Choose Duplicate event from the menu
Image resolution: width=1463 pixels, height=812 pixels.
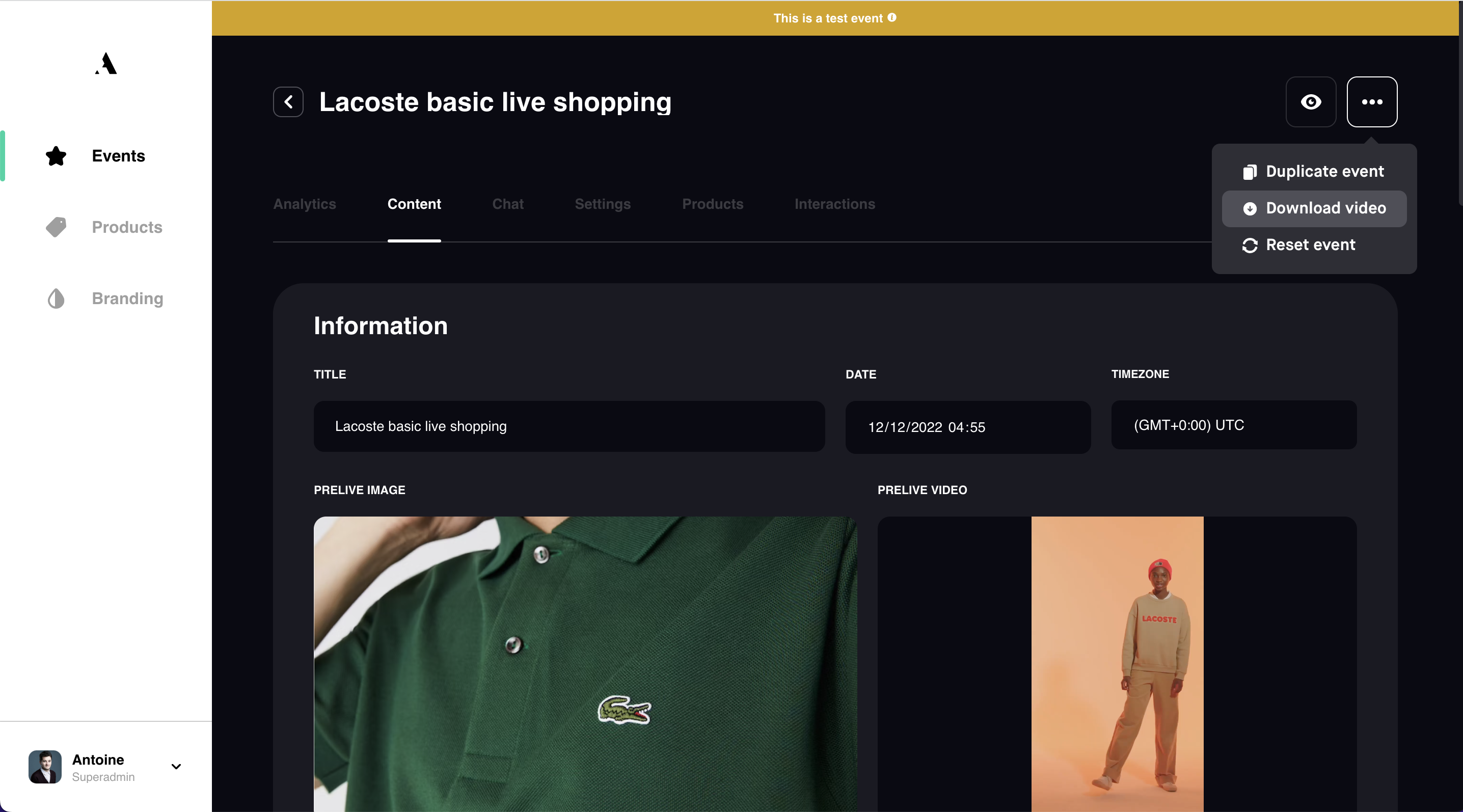[x=1314, y=172]
